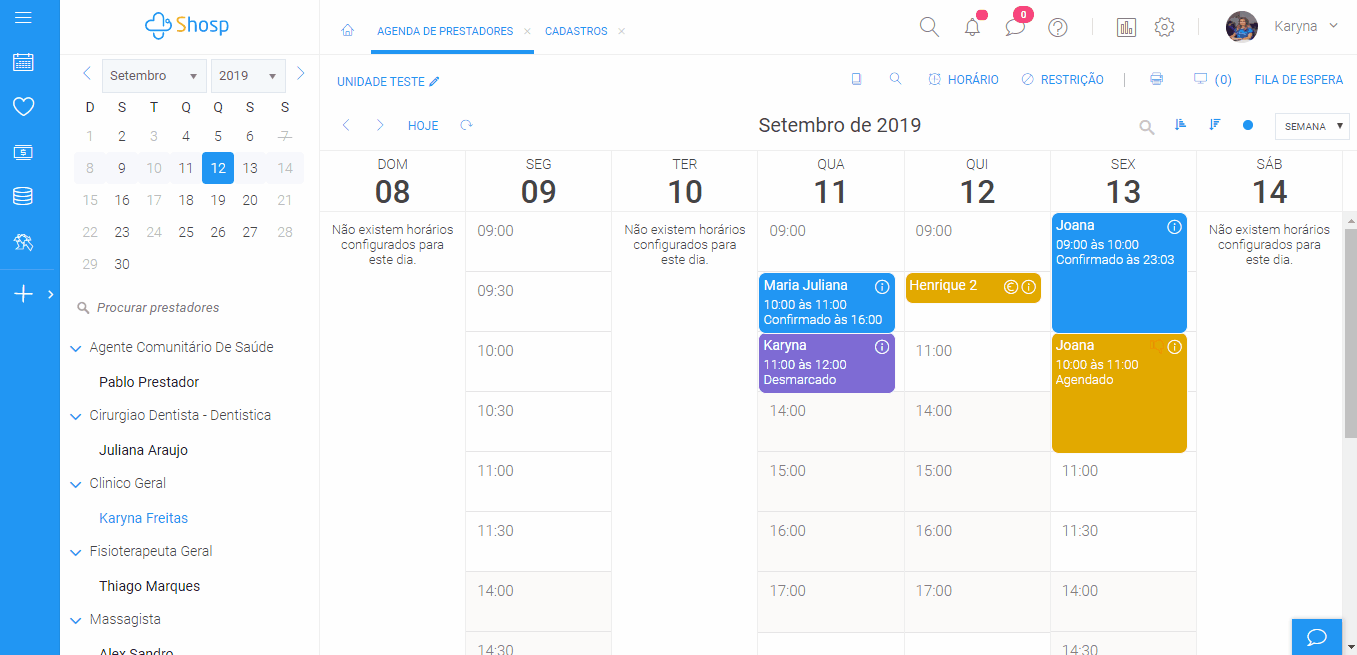This screenshot has height=655, width=1357.
Task: Open the financial money sidebar icon
Action: click(x=23, y=152)
